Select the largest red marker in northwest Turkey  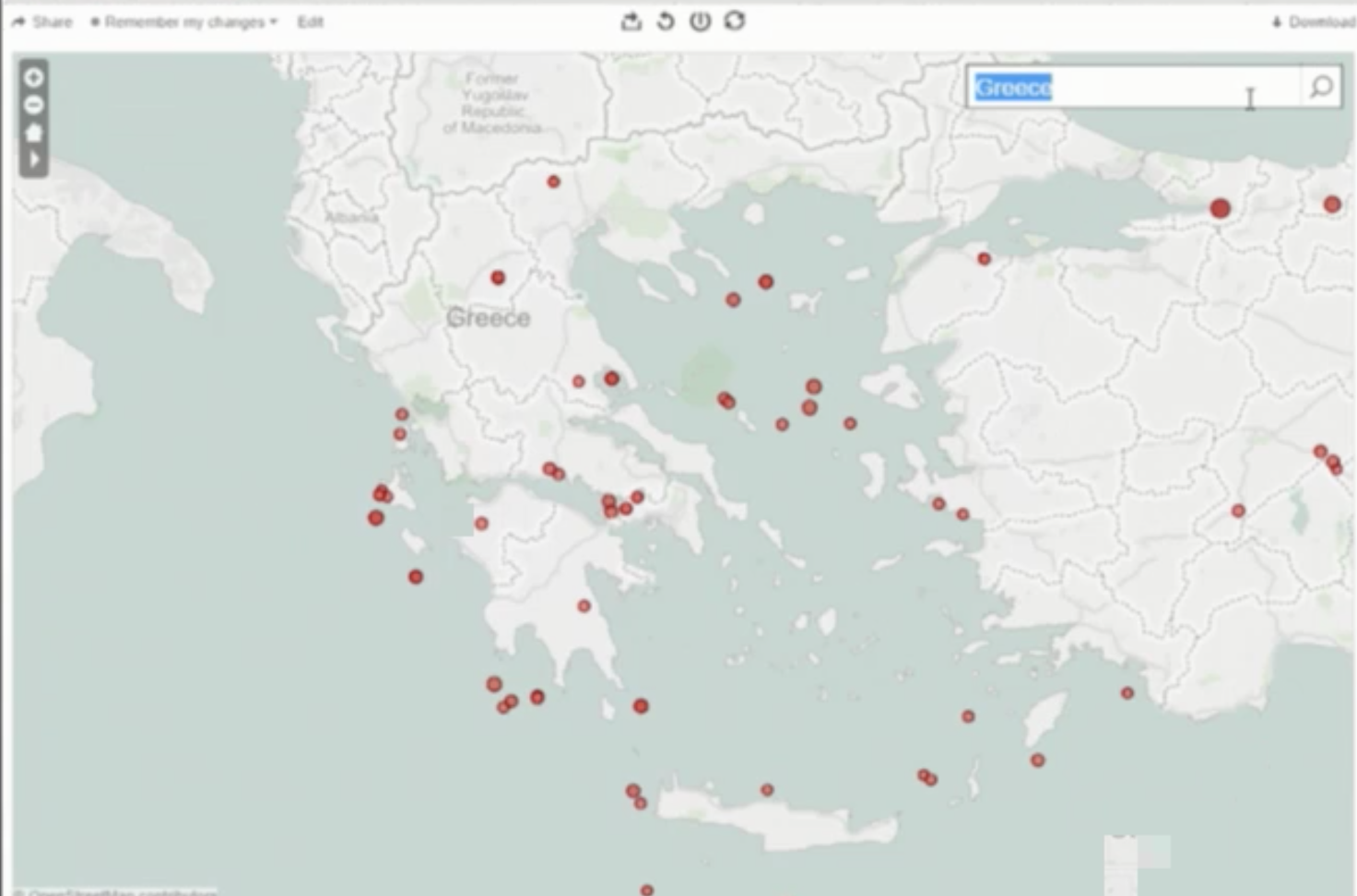(1220, 208)
